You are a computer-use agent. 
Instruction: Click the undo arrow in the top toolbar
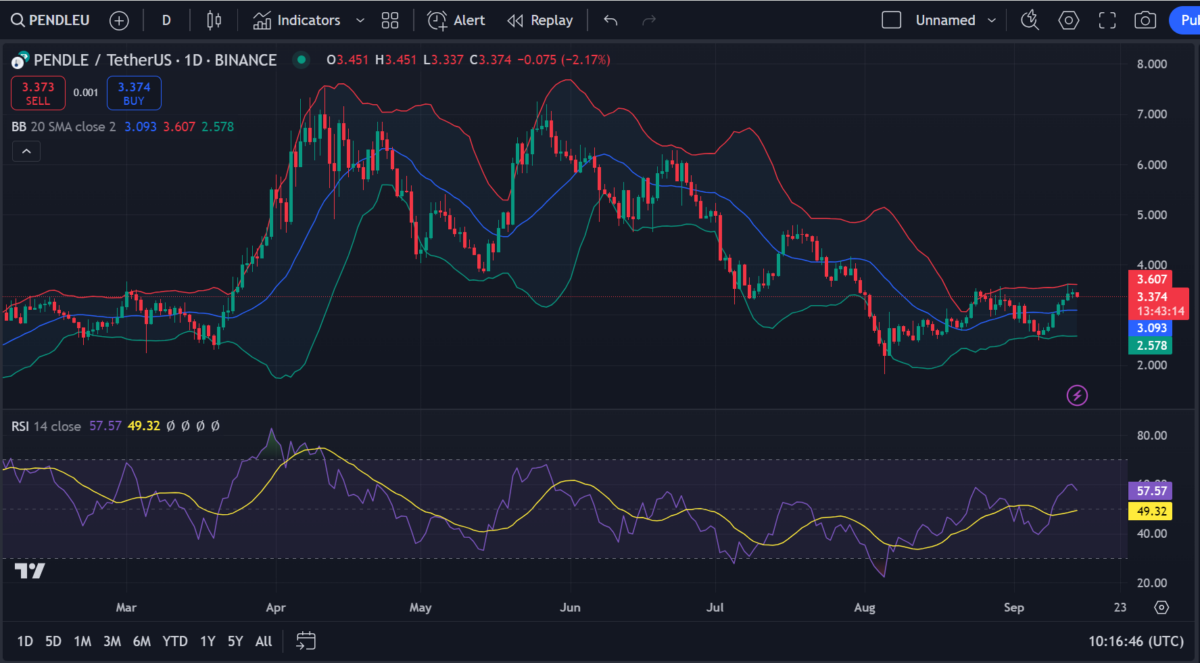tap(611, 20)
